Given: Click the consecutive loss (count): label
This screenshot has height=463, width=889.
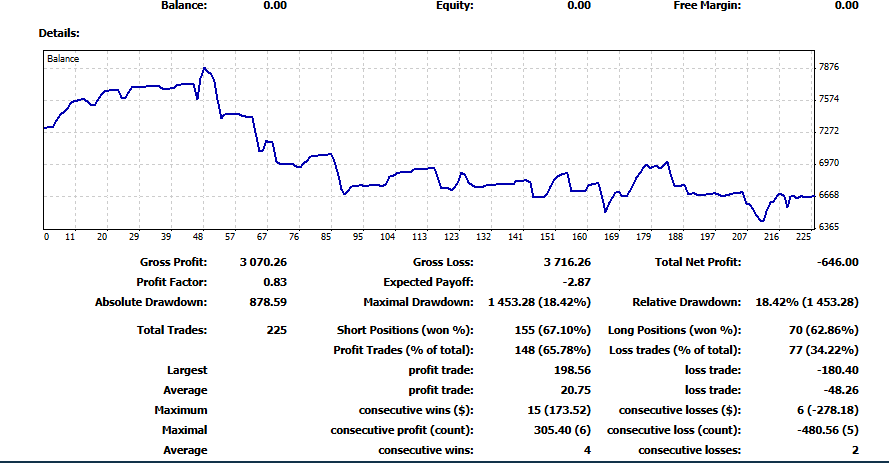Looking at the screenshot, I should tap(674, 430).
